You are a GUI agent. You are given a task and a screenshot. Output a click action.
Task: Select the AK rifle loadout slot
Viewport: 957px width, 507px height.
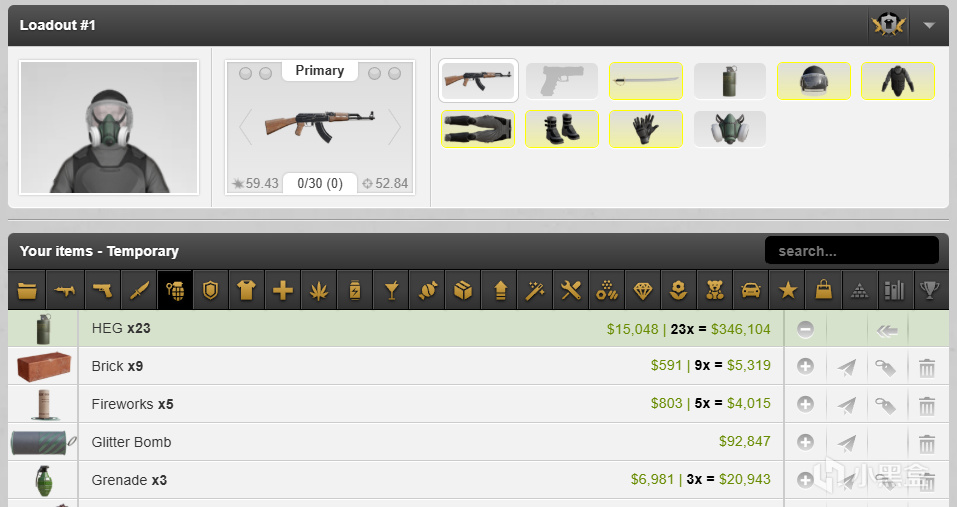tap(478, 81)
